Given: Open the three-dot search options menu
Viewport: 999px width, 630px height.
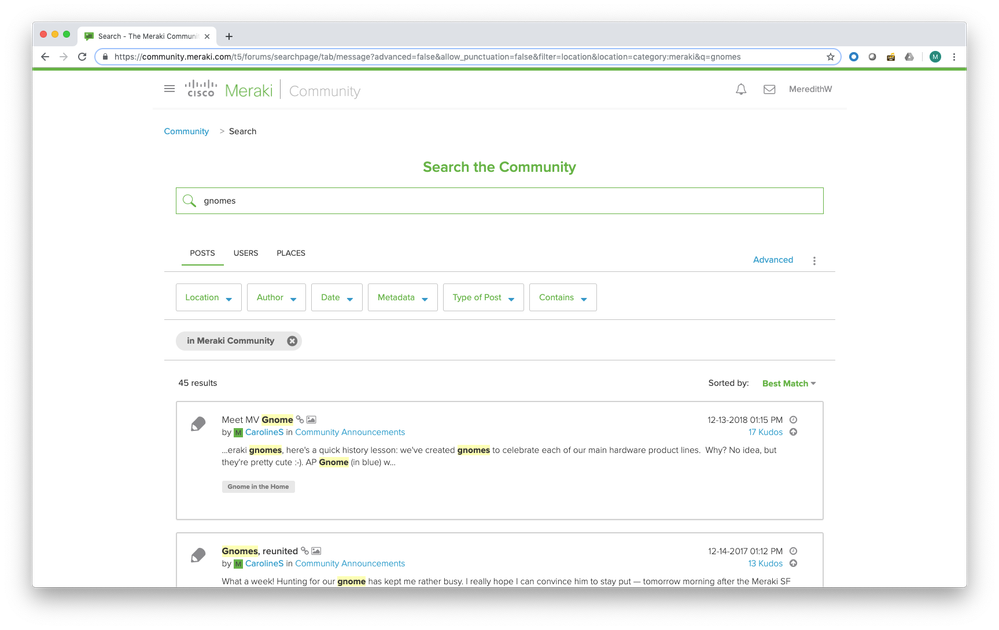Looking at the screenshot, I should click(x=814, y=261).
